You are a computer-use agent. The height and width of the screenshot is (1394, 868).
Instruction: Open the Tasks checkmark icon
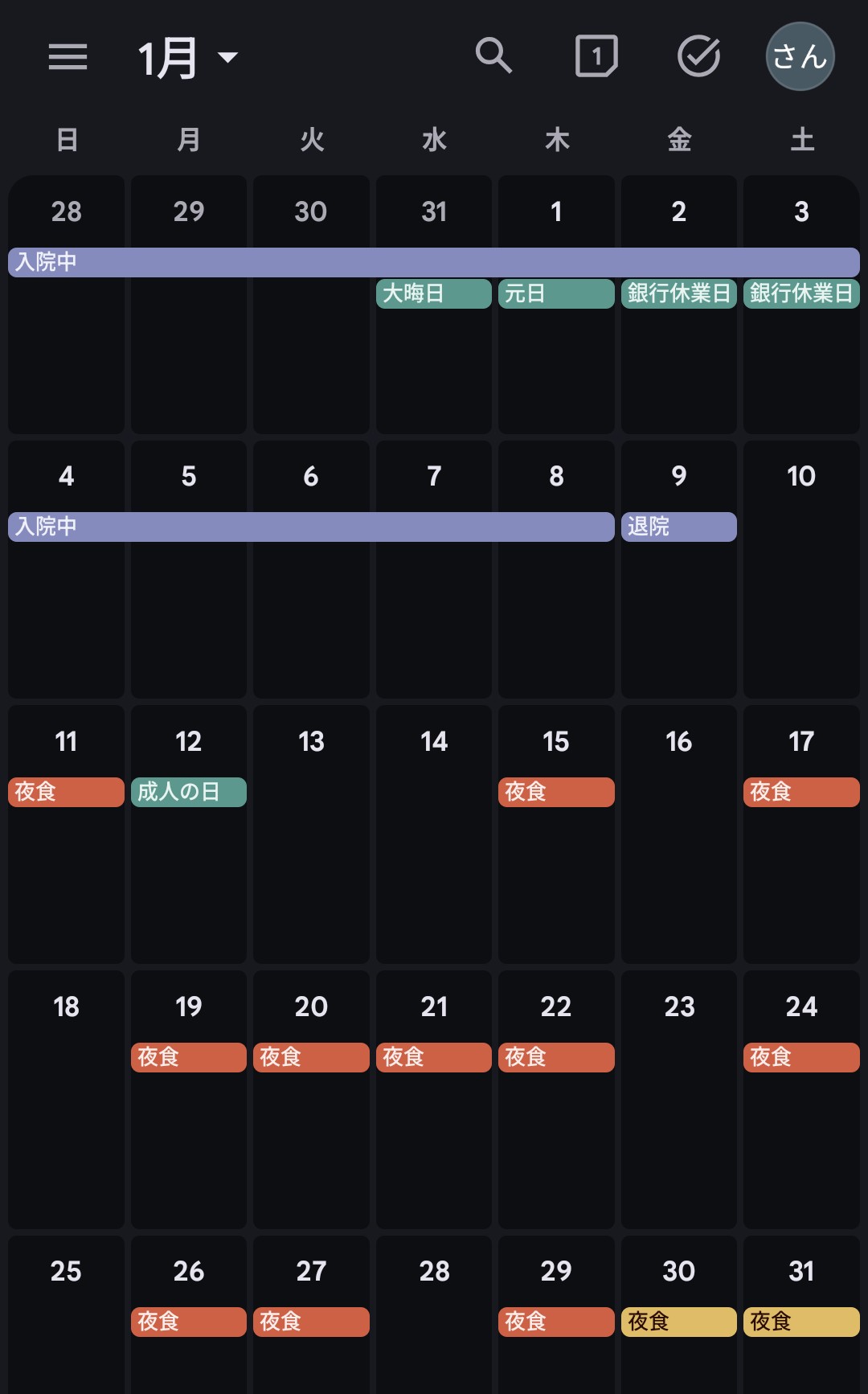698,56
